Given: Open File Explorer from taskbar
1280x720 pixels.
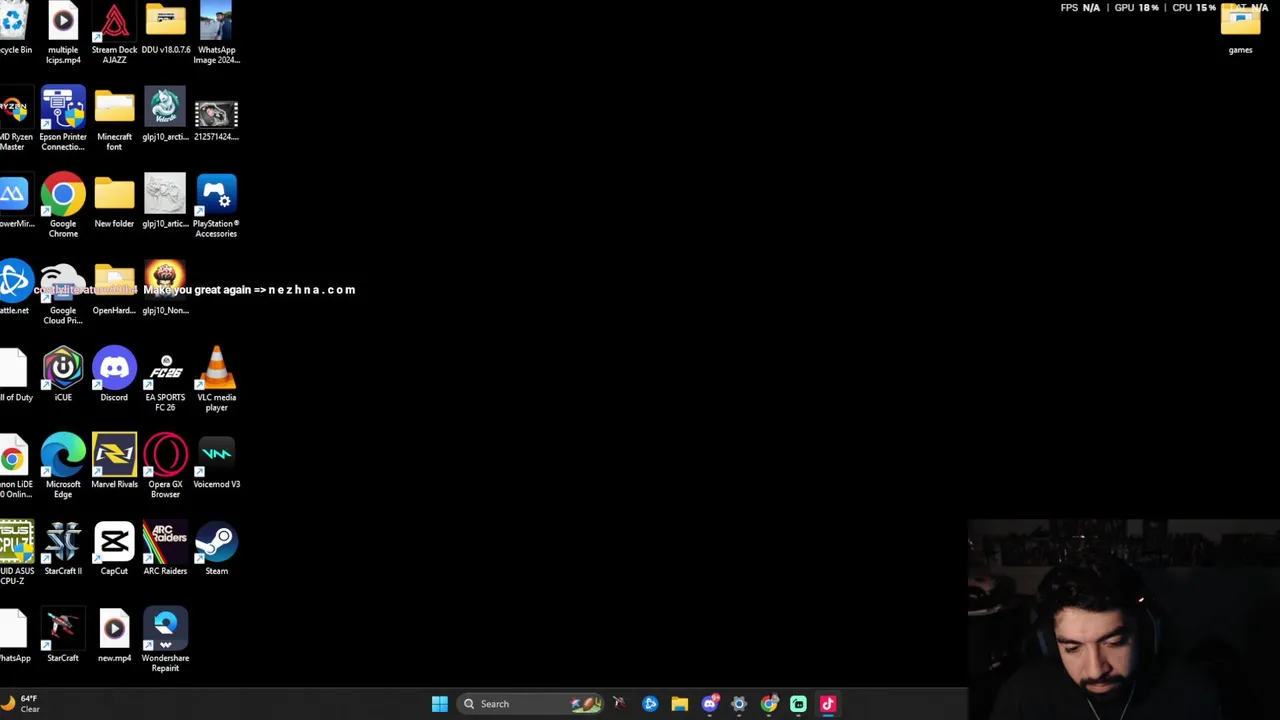Looking at the screenshot, I should 679,704.
